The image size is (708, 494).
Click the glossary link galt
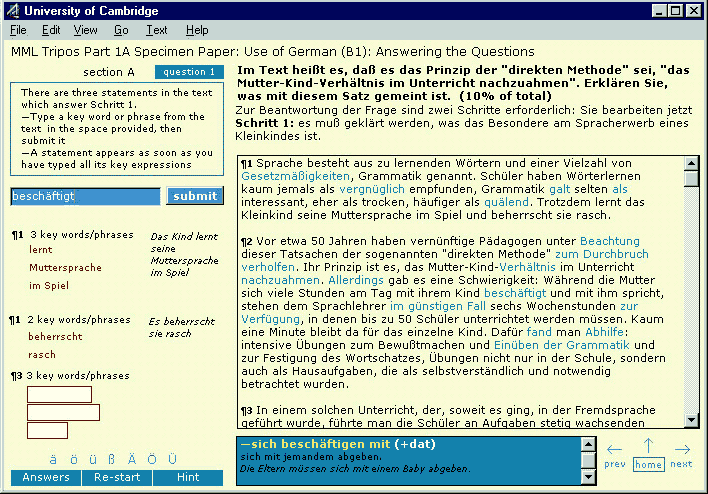click(559, 189)
